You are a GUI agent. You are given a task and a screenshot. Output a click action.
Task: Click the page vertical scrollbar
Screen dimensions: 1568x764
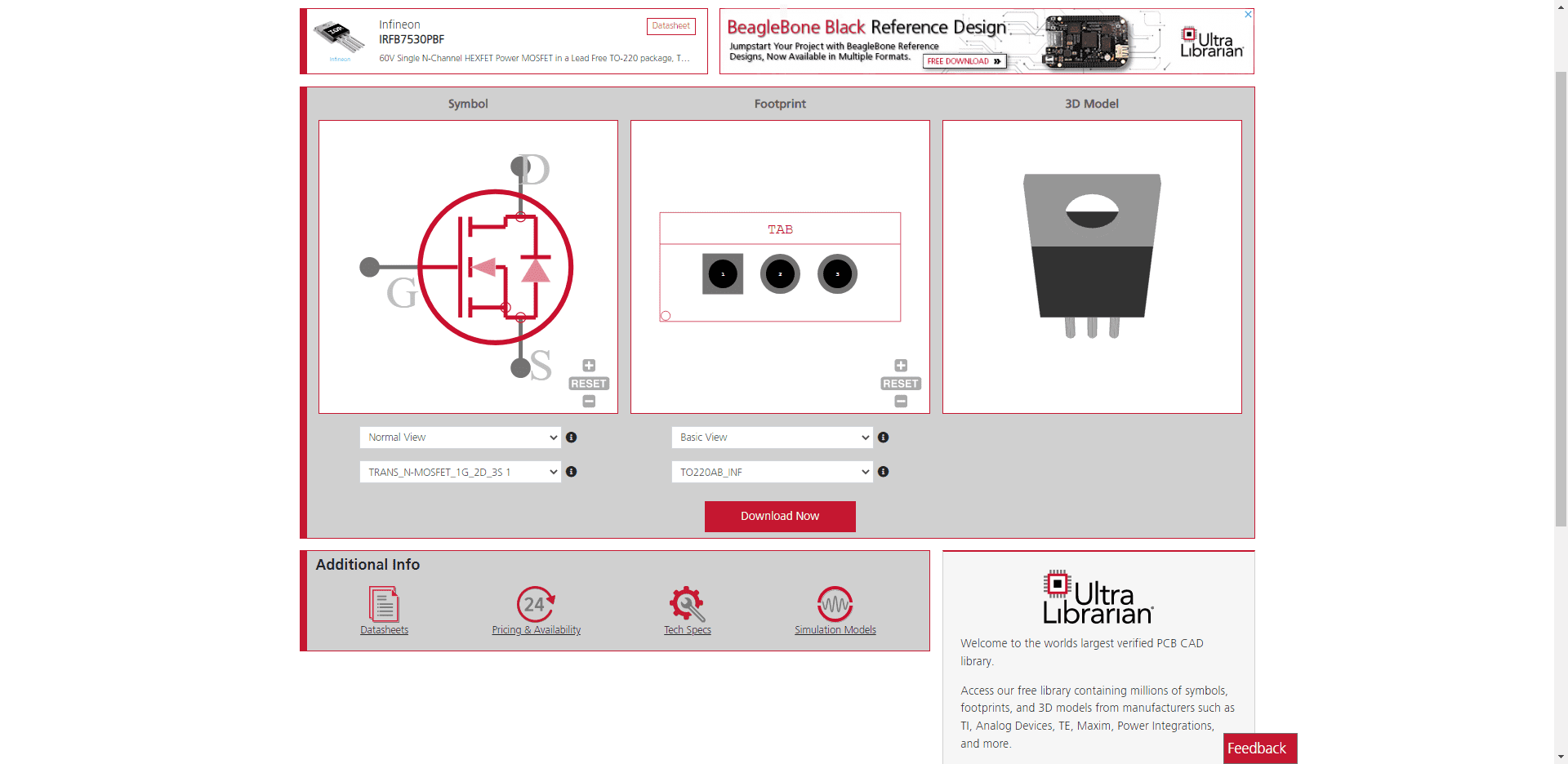coord(1561,298)
